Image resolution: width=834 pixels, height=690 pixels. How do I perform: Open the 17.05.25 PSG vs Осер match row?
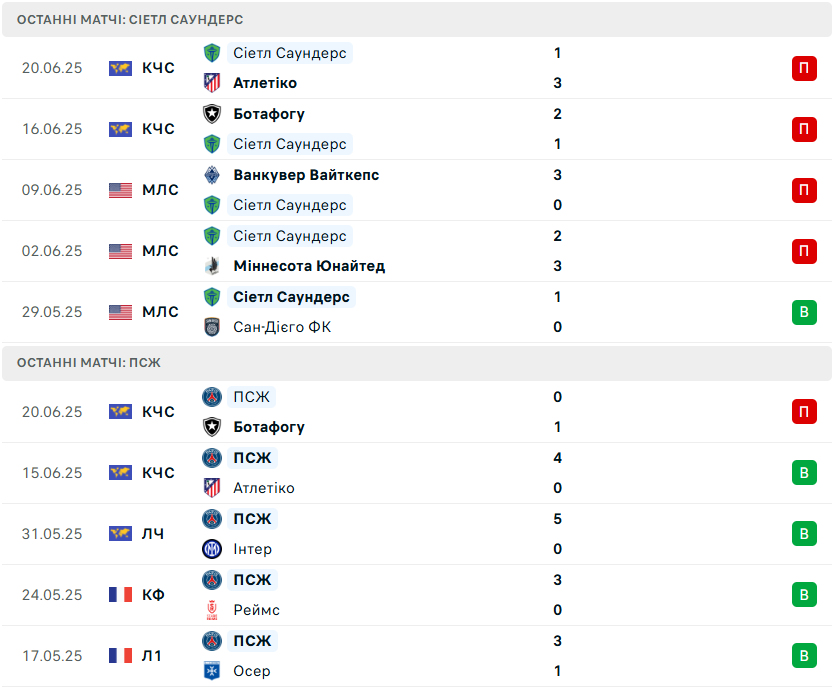(417, 656)
